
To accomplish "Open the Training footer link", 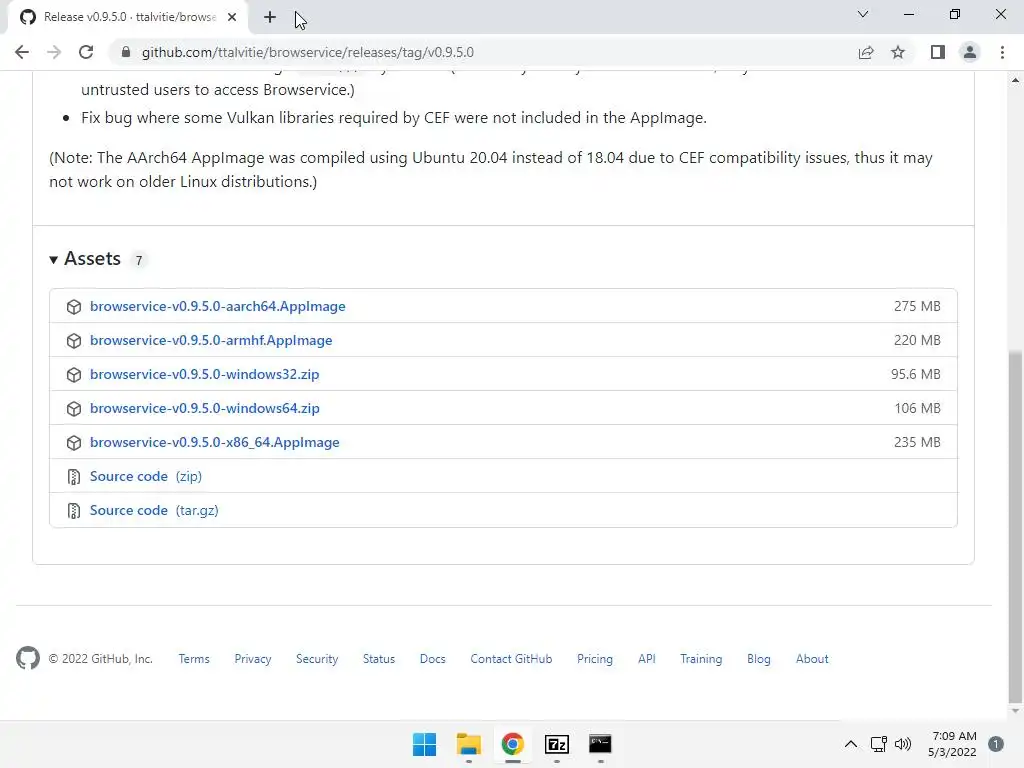I will (x=701, y=659).
